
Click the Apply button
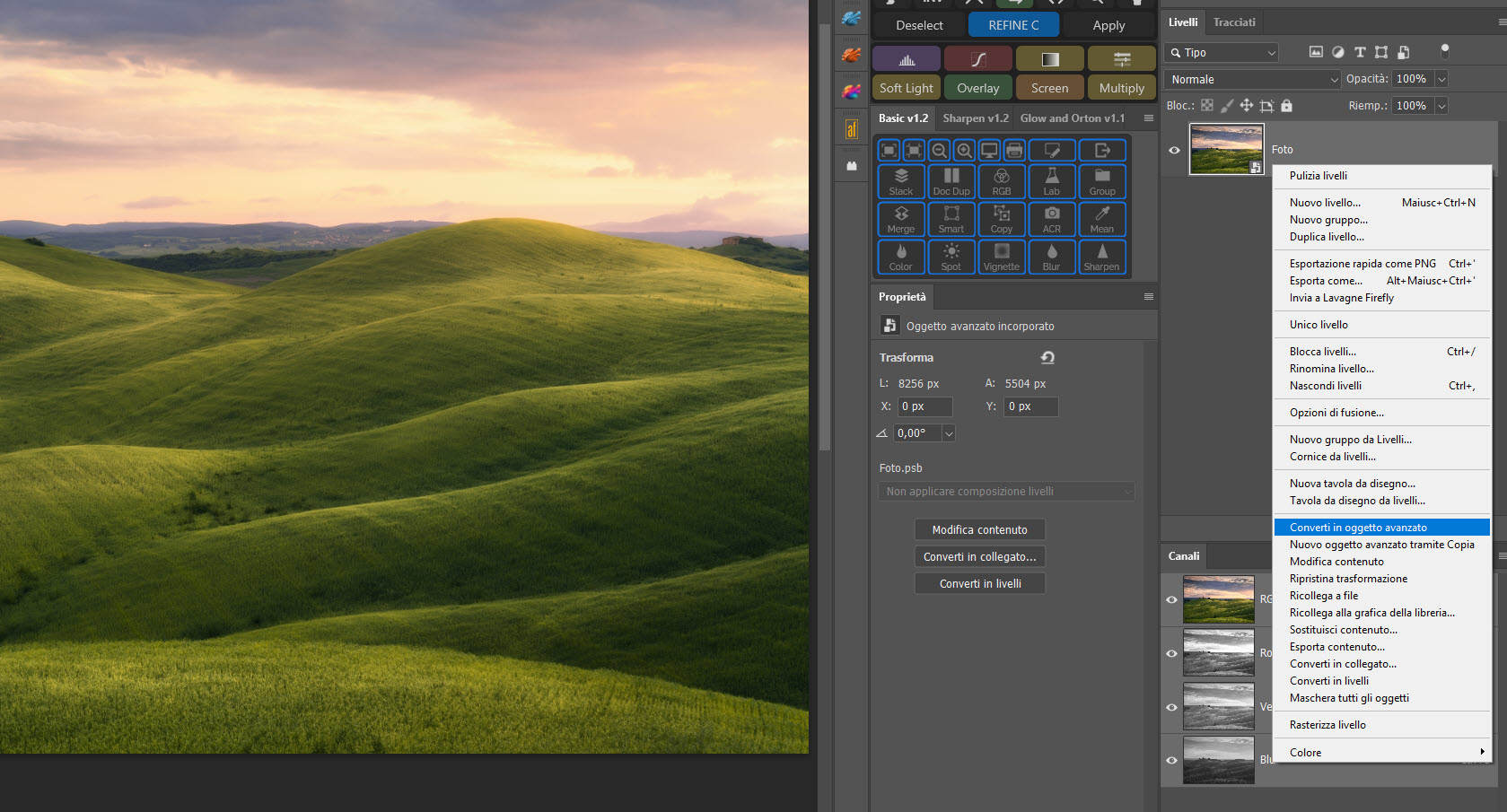pos(1108,25)
